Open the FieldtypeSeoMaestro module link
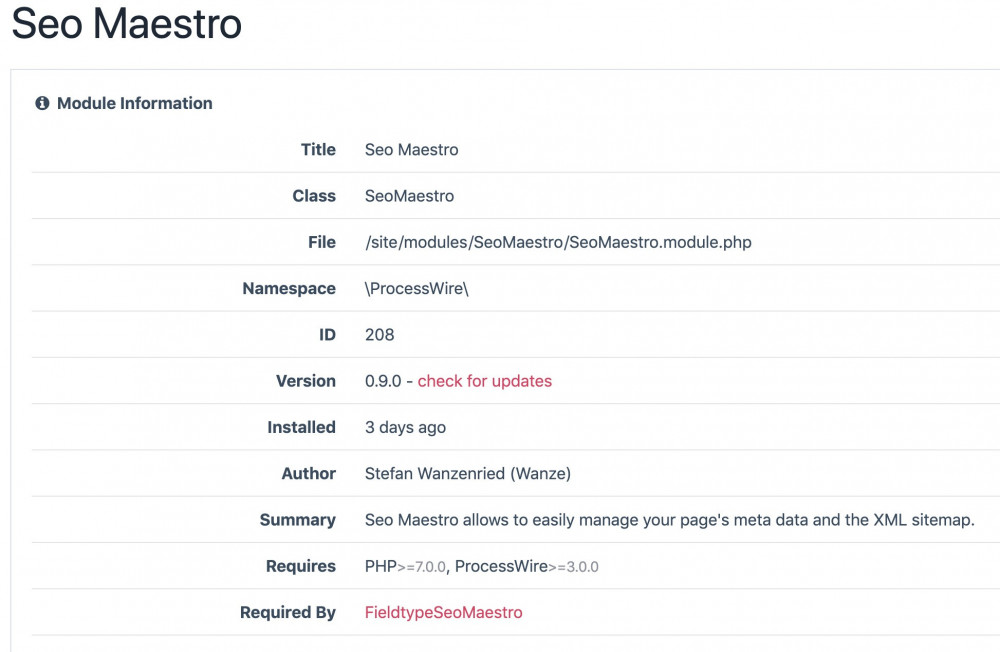 pyautogui.click(x=443, y=612)
